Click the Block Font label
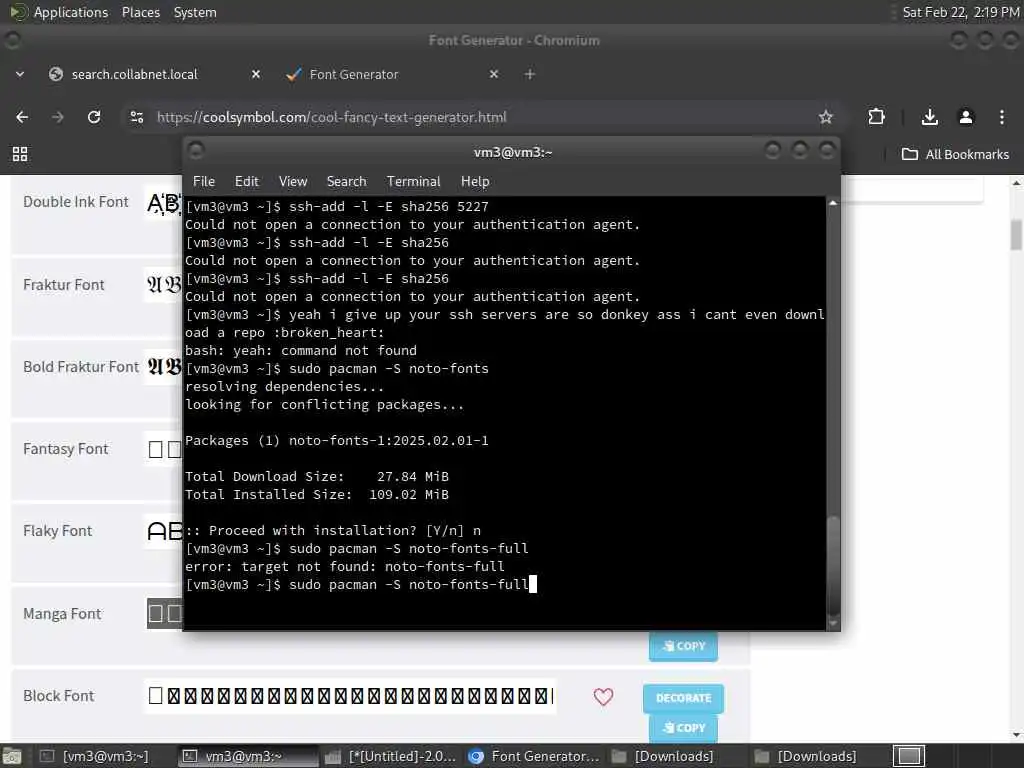The image size is (1024, 768). tap(59, 696)
